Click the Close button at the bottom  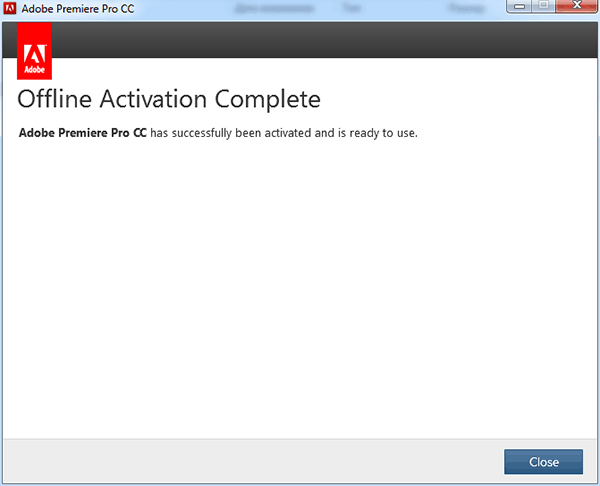click(x=543, y=462)
